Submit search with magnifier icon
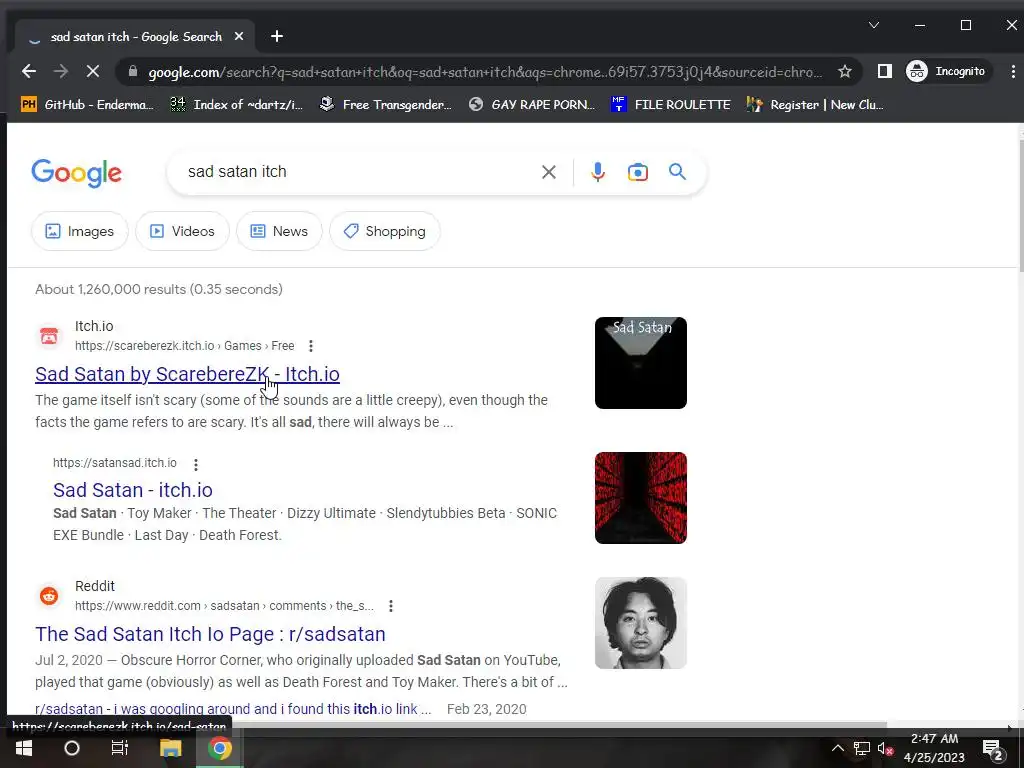The image size is (1024, 768). [x=677, y=172]
